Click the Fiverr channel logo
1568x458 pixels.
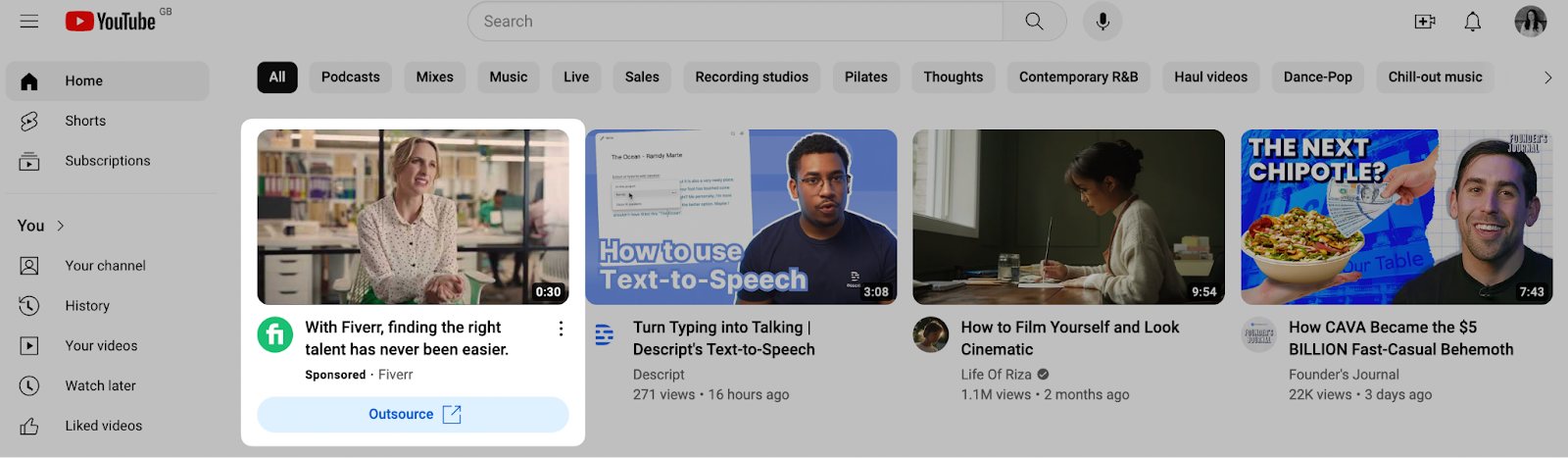(x=275, y=334)
